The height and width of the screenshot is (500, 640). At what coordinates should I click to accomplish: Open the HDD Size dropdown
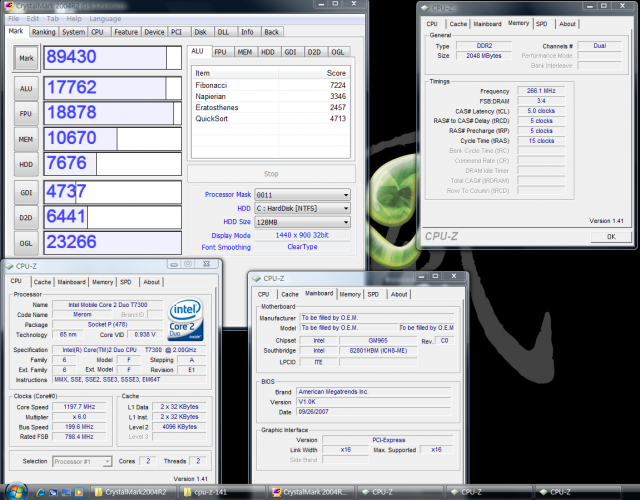coord(302,222)
